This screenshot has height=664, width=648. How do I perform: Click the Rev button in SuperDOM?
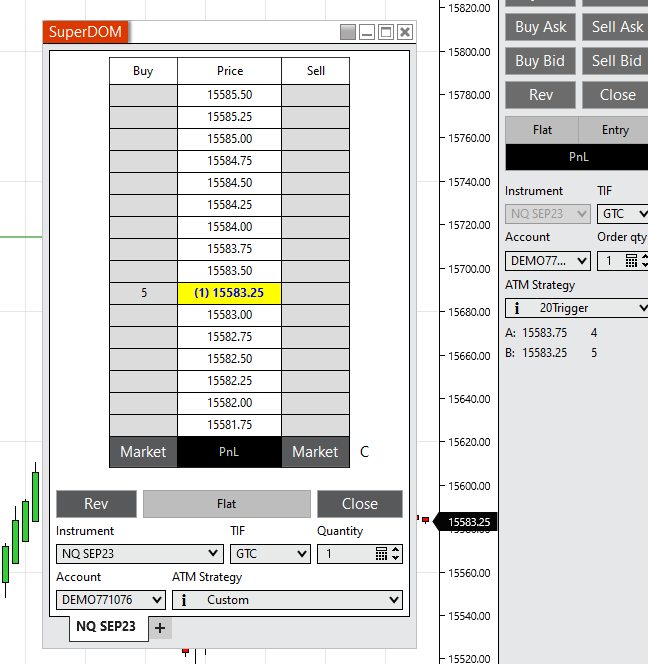pos(96,504)
